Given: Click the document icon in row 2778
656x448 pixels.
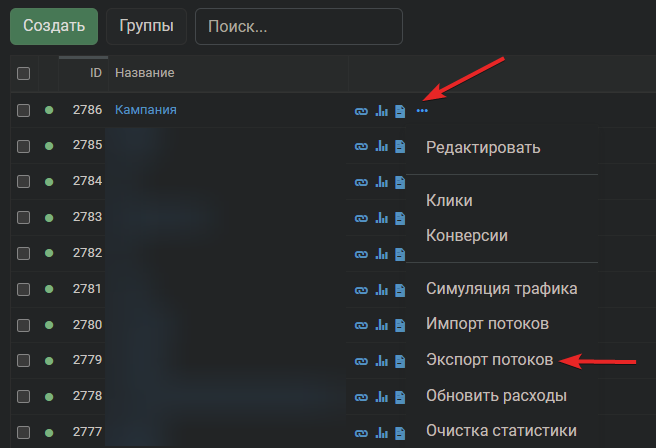Looking at the screenshot, I should tap(400, 397).
